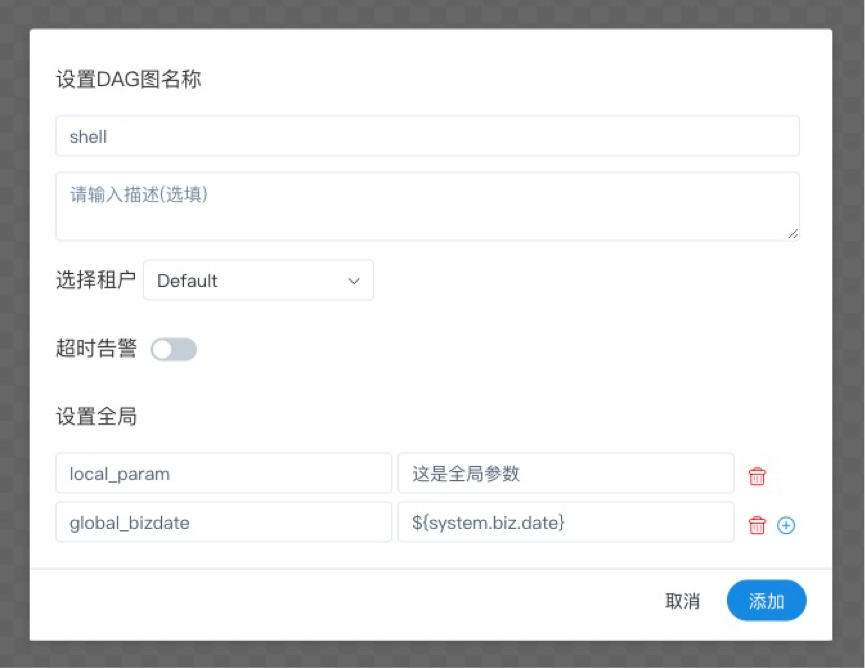Click the 这是全局参数 value field
Viewport: 865px width, 668px height.
click(x=566, y=473)
